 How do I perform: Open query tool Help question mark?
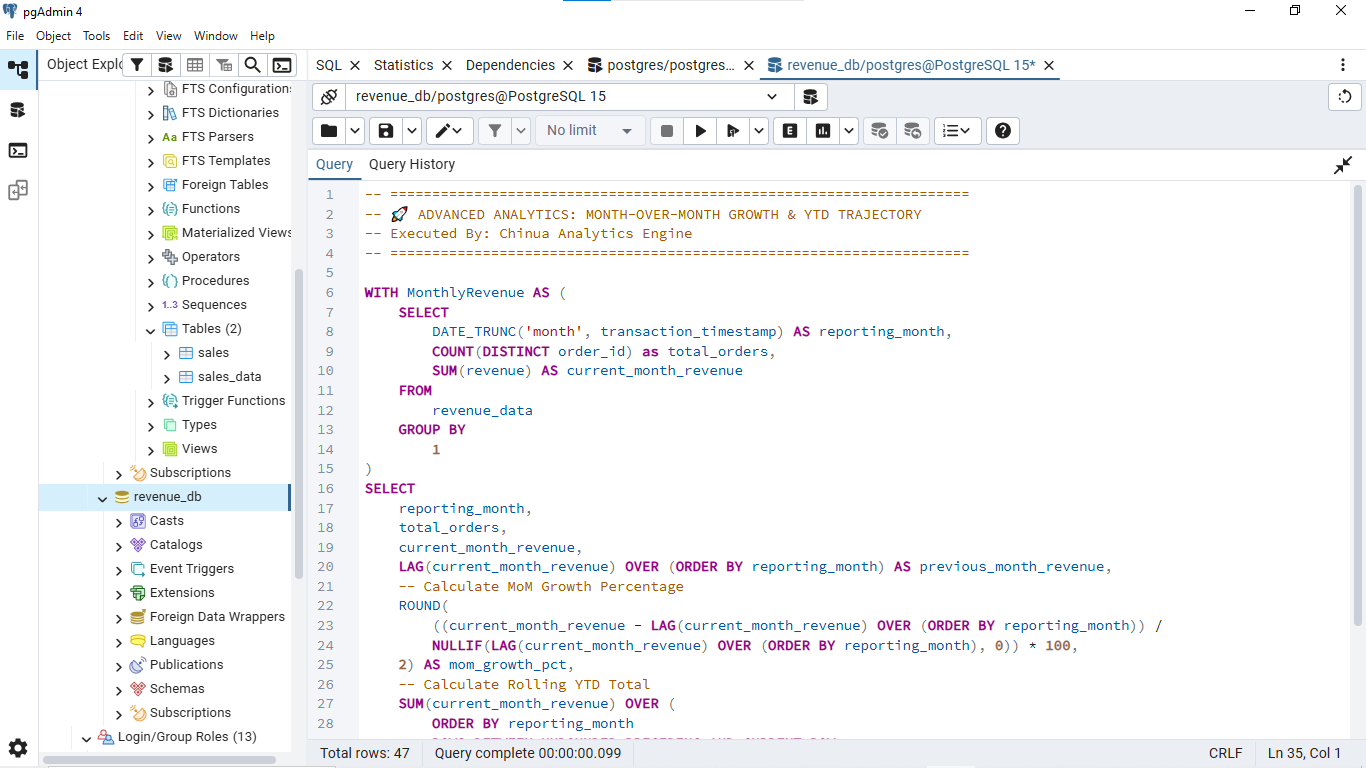(x=1003, y=131)
